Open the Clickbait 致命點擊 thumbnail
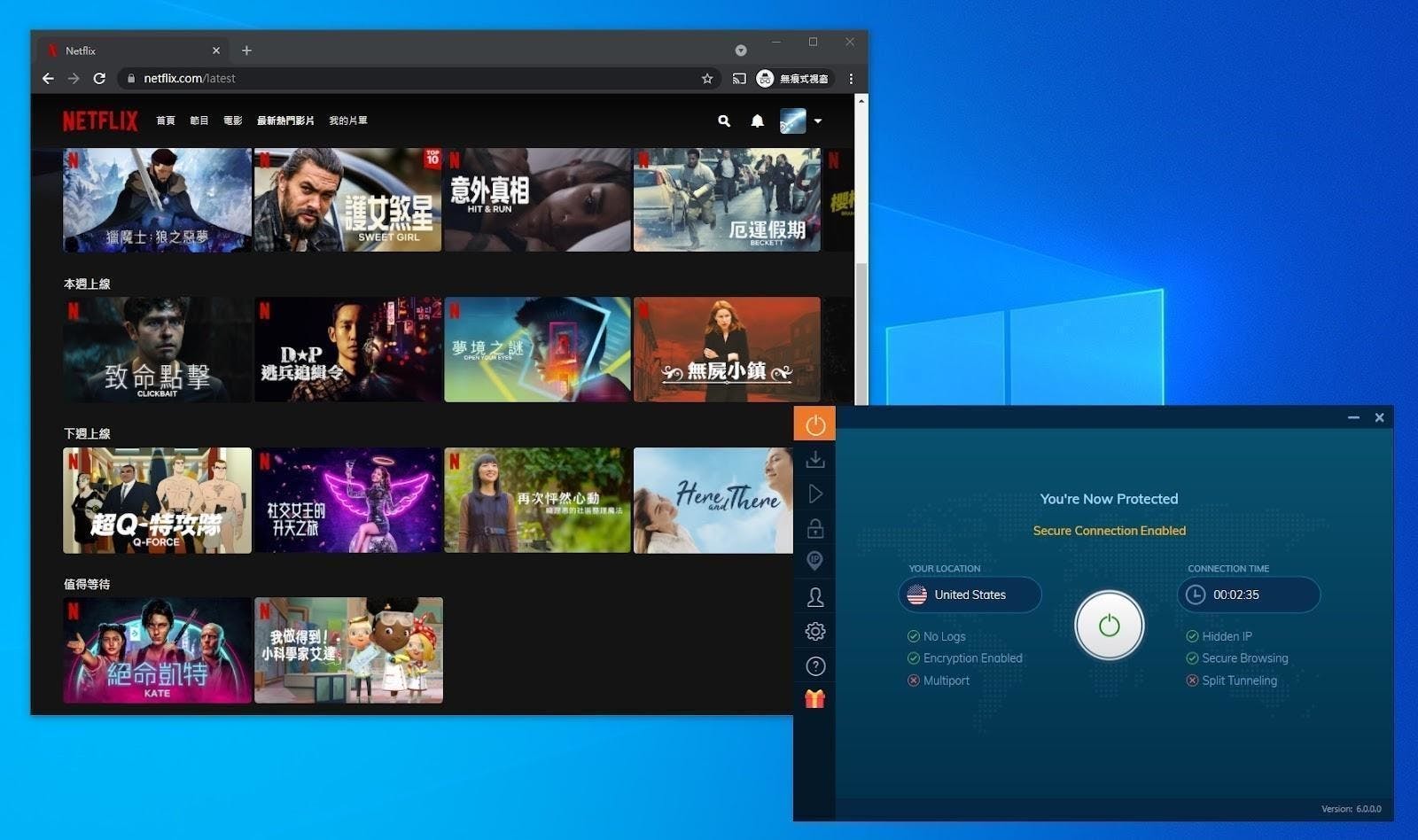The width and height of the screenshot is (1418, 840). pyautogui.click(x=157, y=349)
